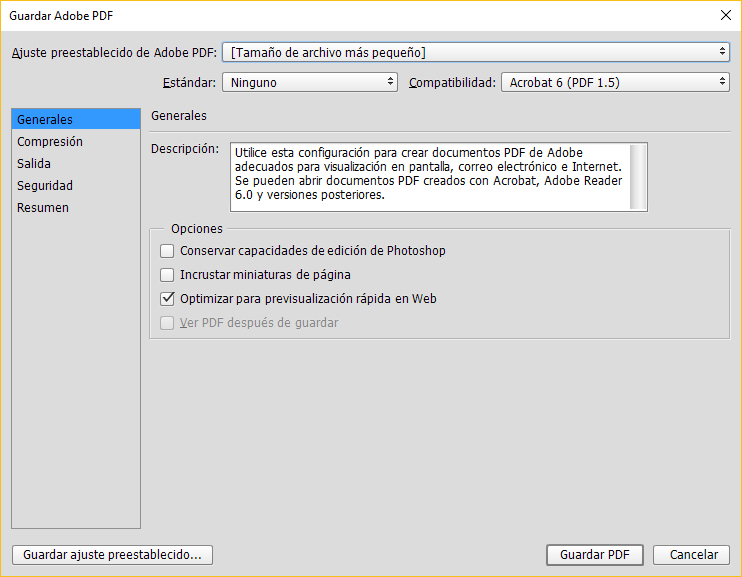742x577 pixels.
Task: Show the Resumen section
Action: [76, 207]
